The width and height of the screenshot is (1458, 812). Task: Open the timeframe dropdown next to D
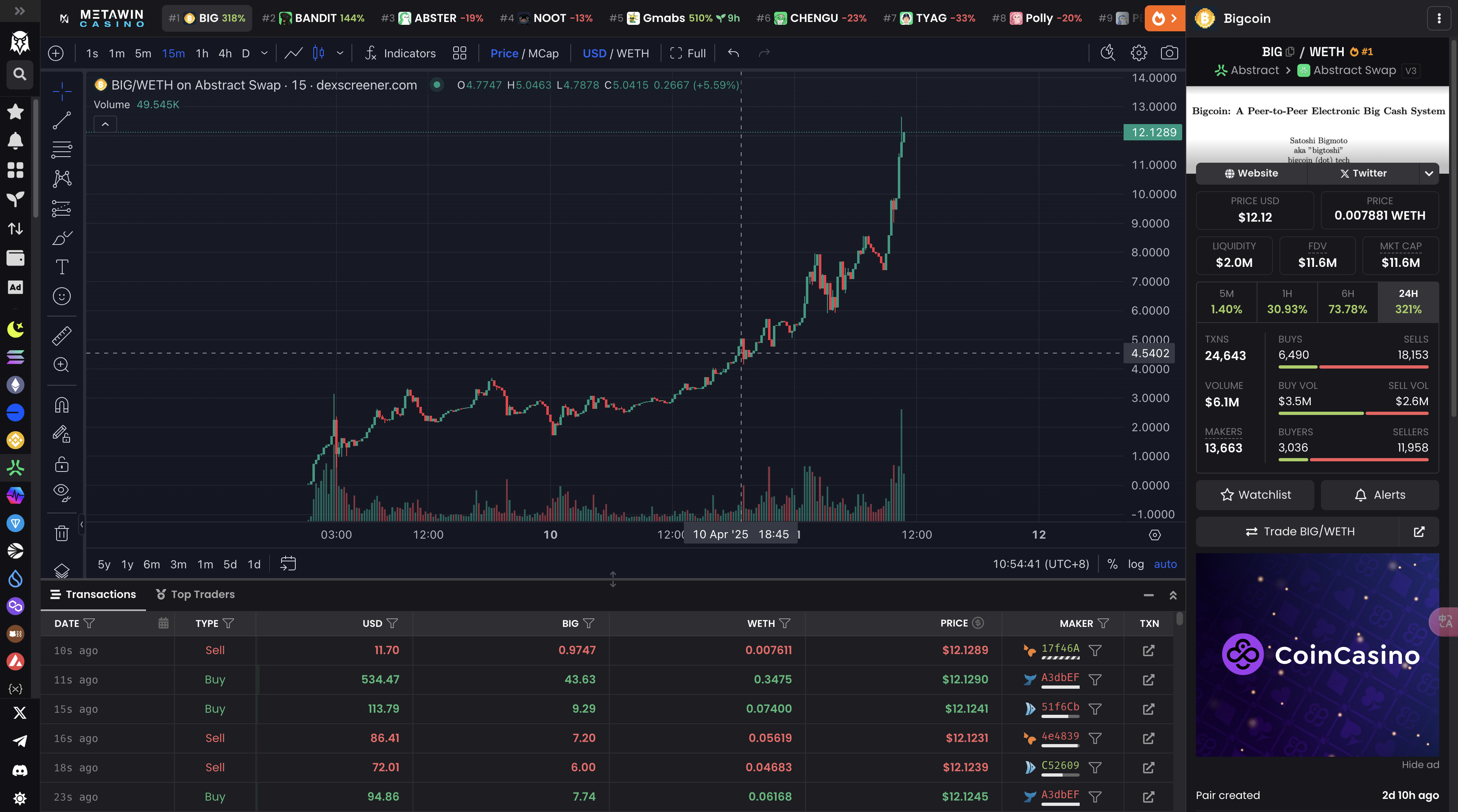[x=264, y=52]
